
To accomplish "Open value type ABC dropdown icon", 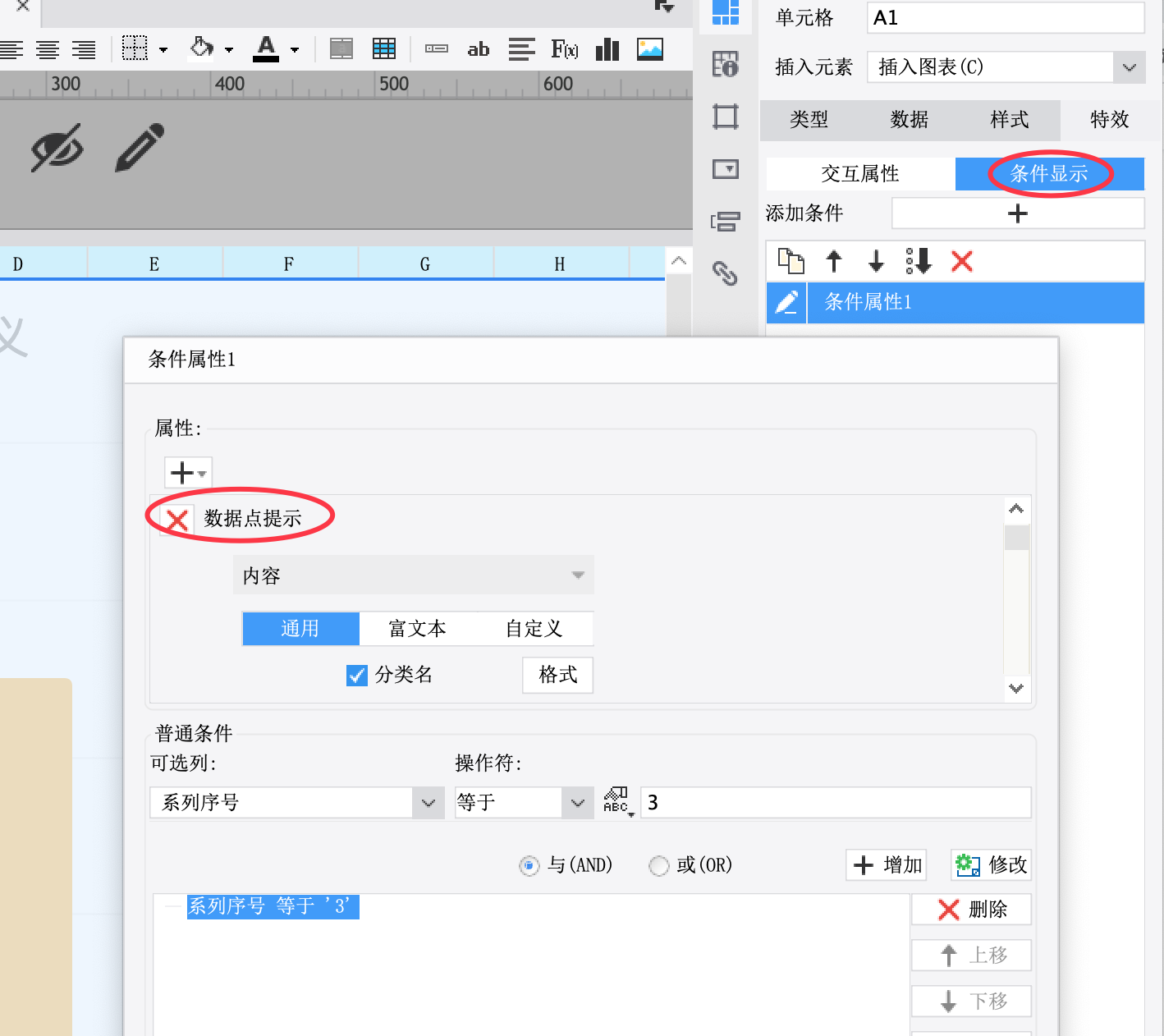I will [x=617, y=802].
